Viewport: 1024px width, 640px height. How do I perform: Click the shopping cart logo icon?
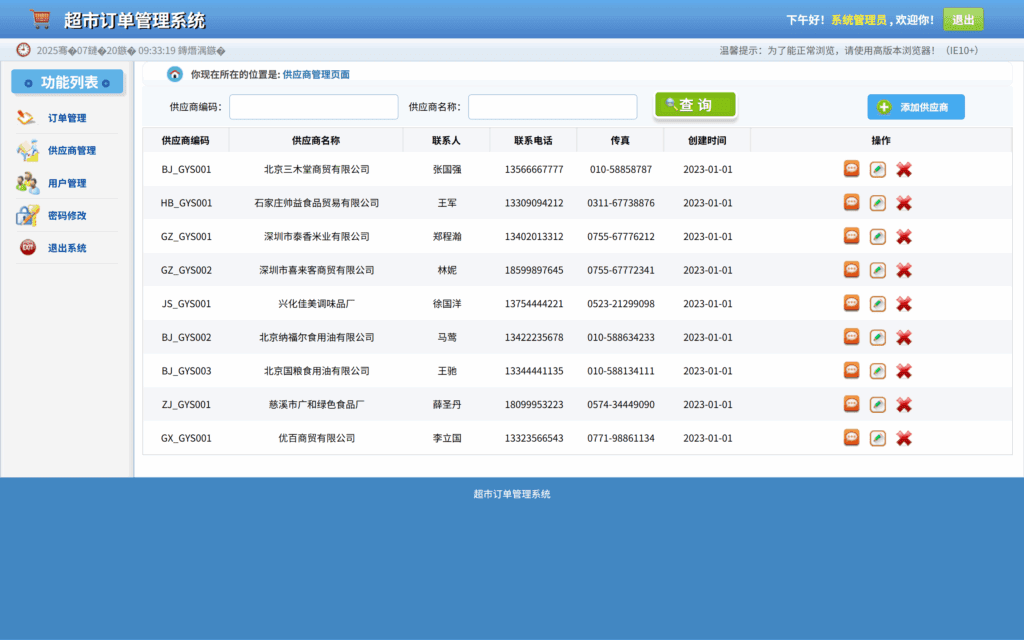click(40, 17)
